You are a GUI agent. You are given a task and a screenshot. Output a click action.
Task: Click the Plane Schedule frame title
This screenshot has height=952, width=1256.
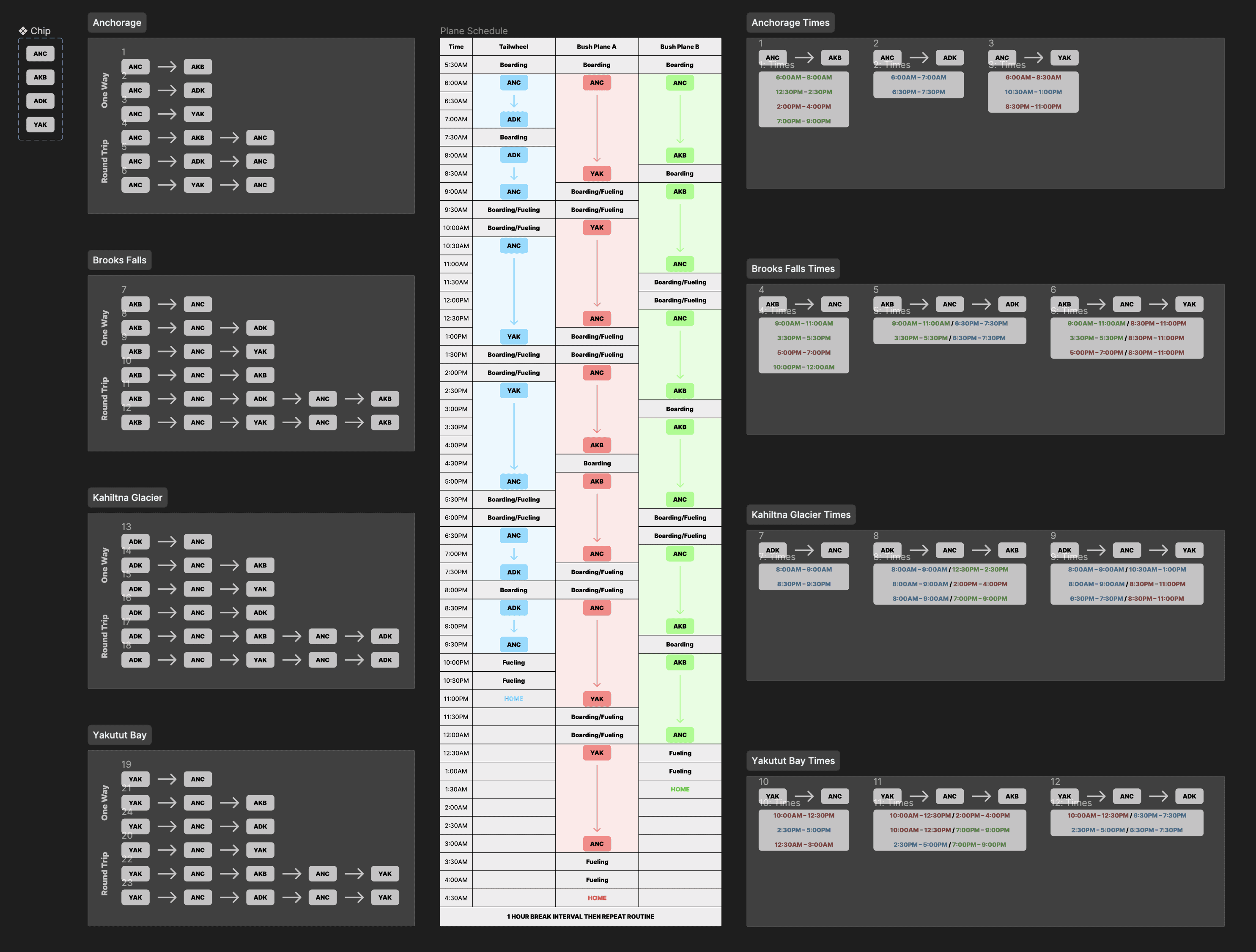(474, 31)
